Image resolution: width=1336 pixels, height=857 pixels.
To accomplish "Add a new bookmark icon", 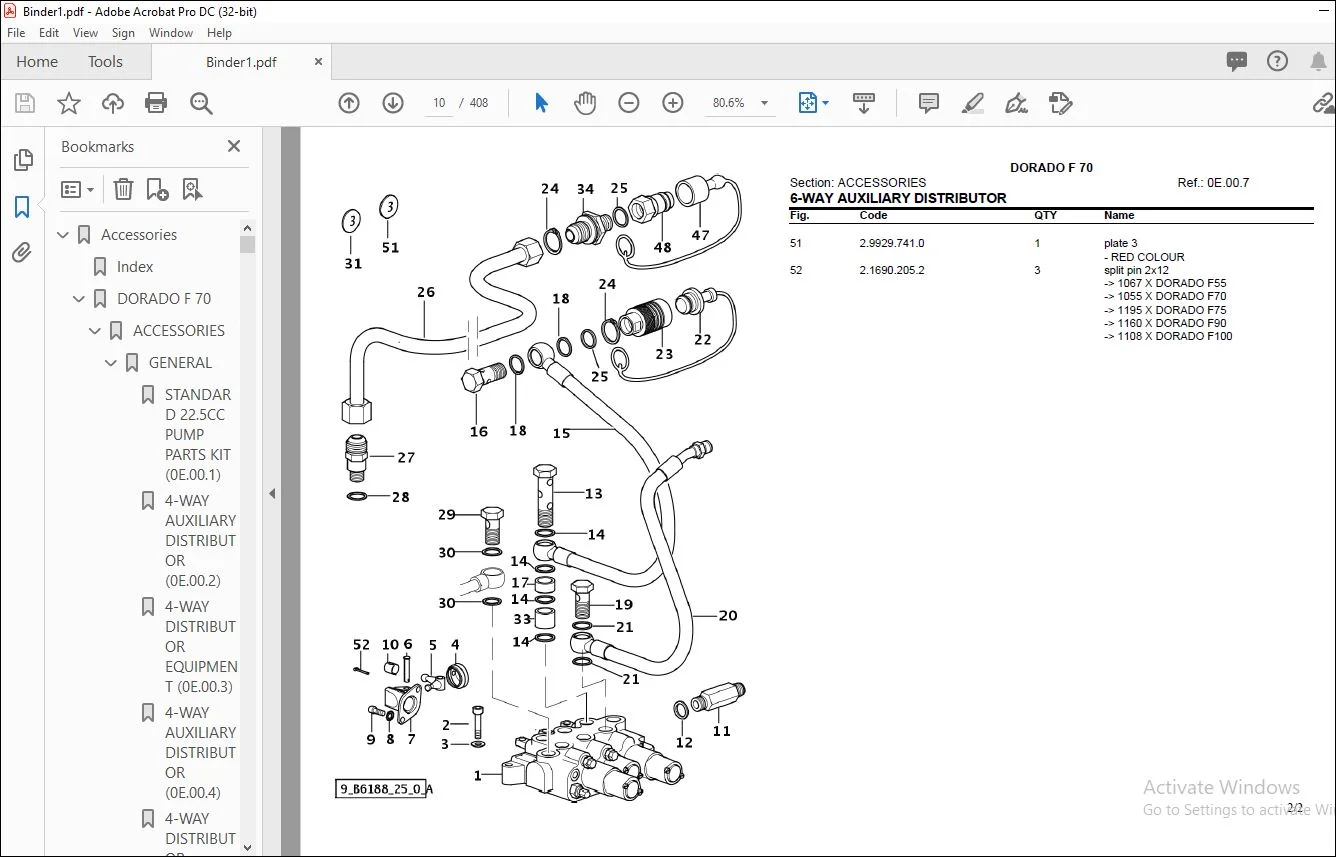I will pos(157,189).
